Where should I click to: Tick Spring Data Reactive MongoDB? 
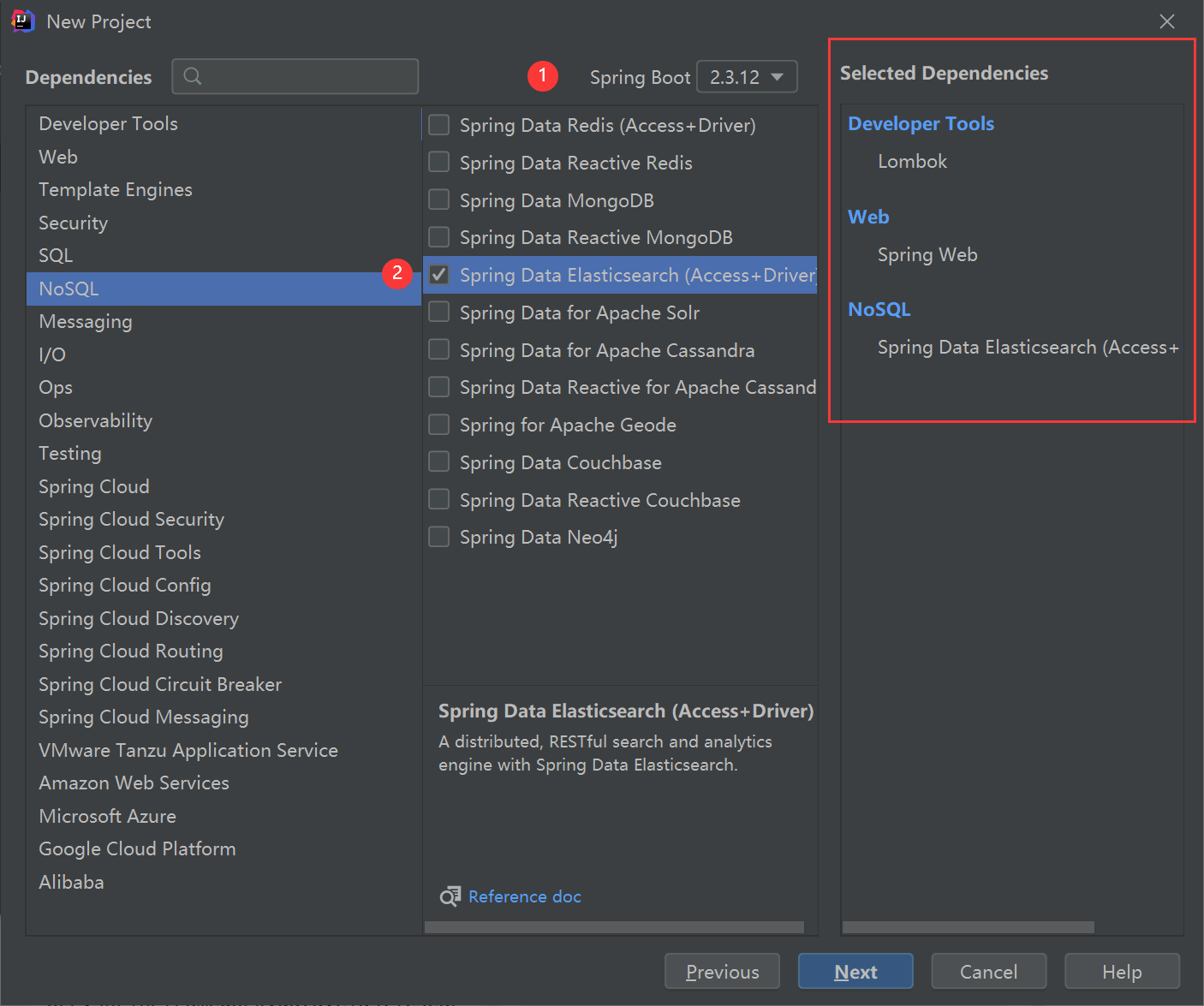point(438,236)
